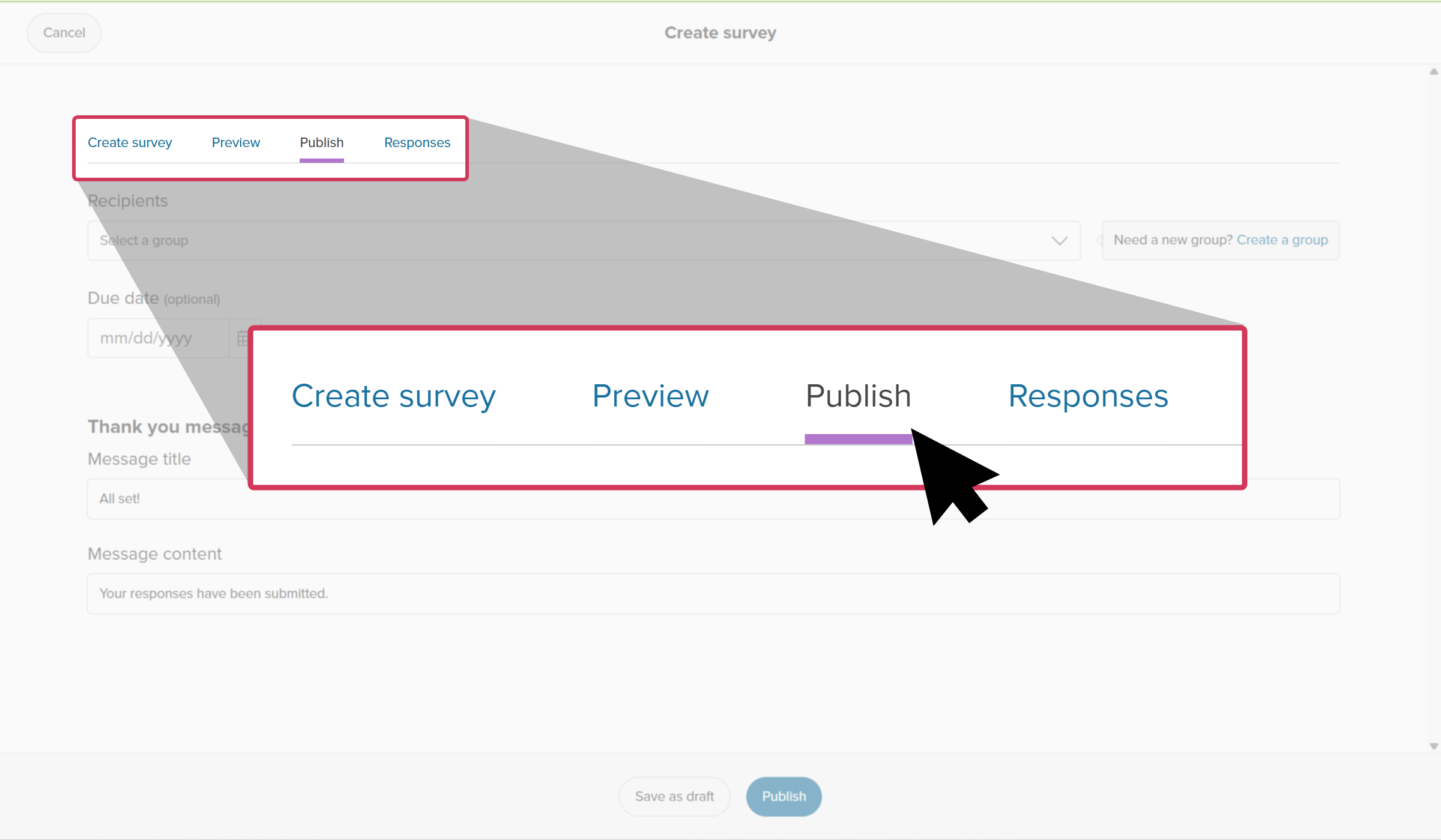Expand the Select a group dropdown arrow
The height and width of the screenshot is (840, 1441).
pos(1059,241)
